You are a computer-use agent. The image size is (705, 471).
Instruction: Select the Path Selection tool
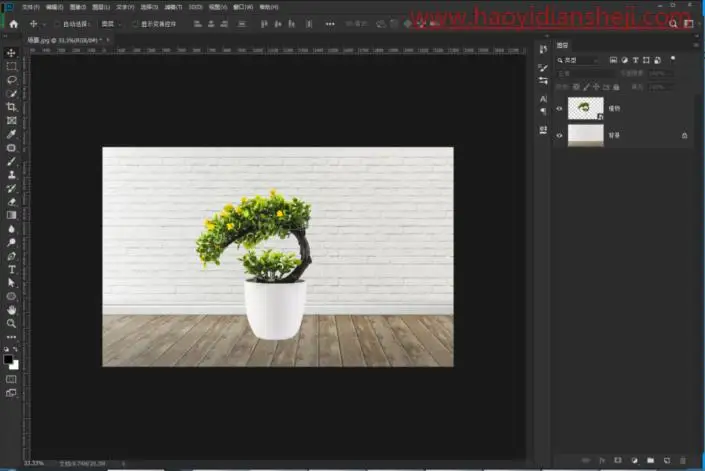click(x=11, y=283)
